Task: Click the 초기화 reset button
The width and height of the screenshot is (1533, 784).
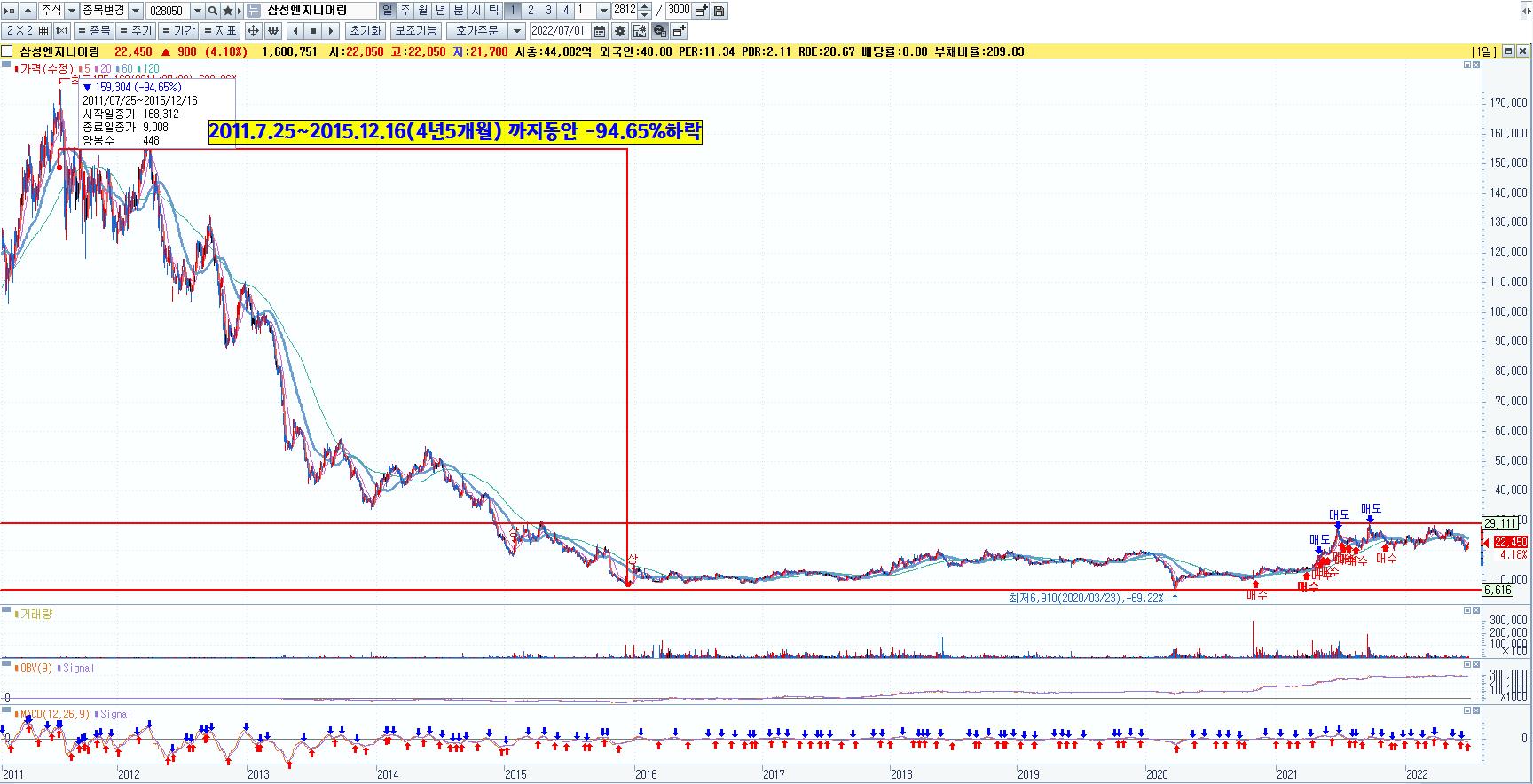Action: (365, 31)
